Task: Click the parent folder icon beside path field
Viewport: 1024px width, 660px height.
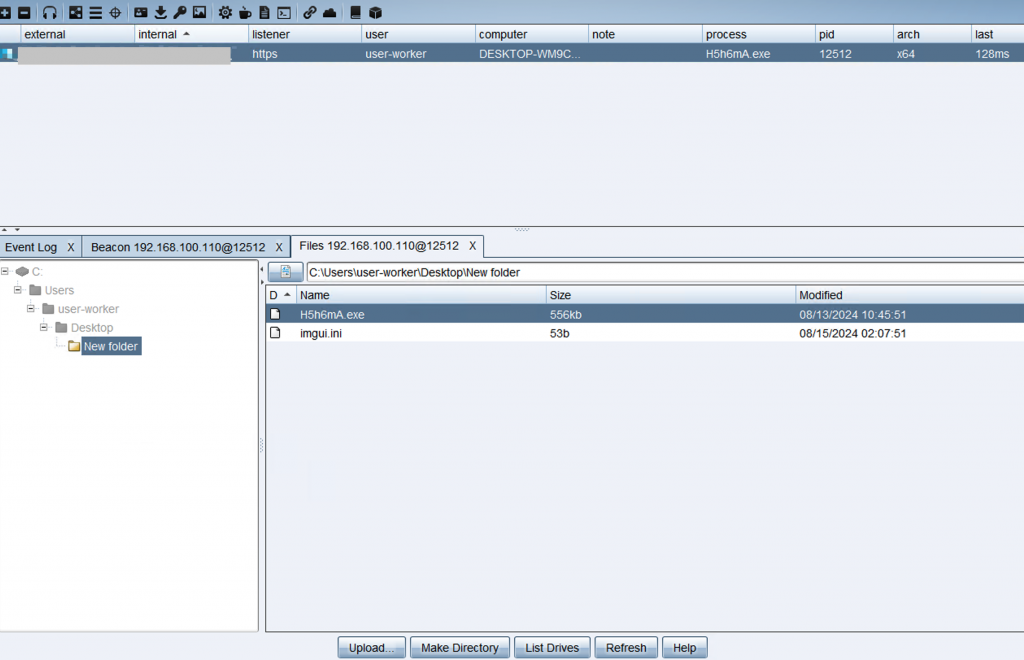Action: pos(285,272)
